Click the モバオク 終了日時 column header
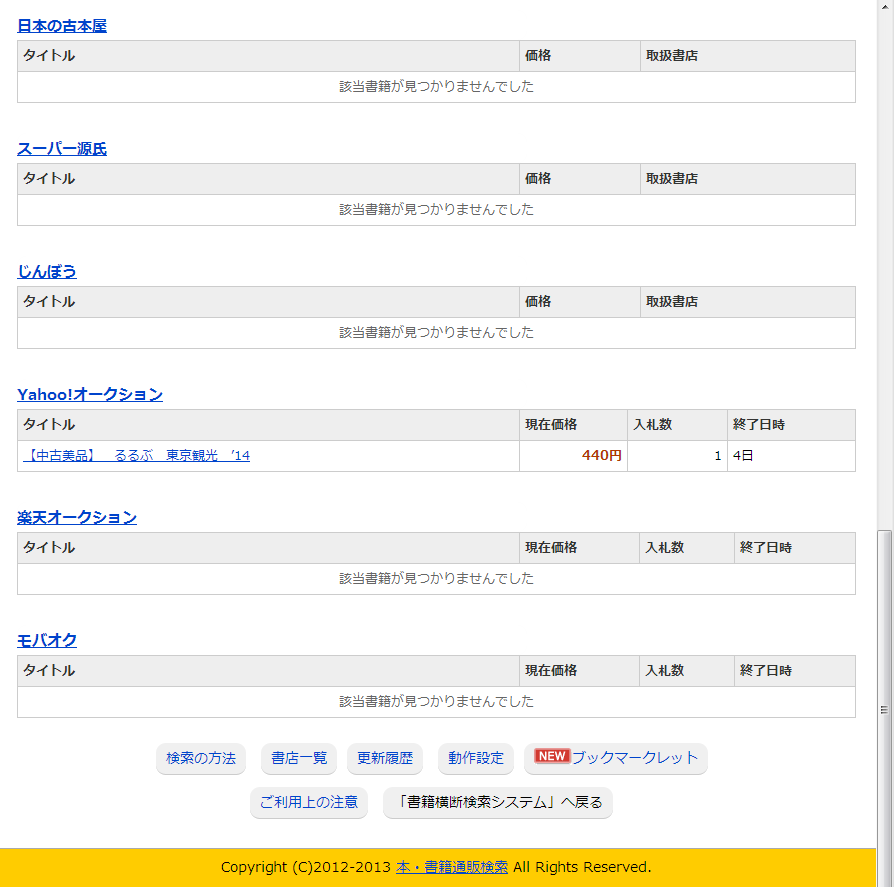This screenshot has width=894, height=887. [x=795, y=671]
